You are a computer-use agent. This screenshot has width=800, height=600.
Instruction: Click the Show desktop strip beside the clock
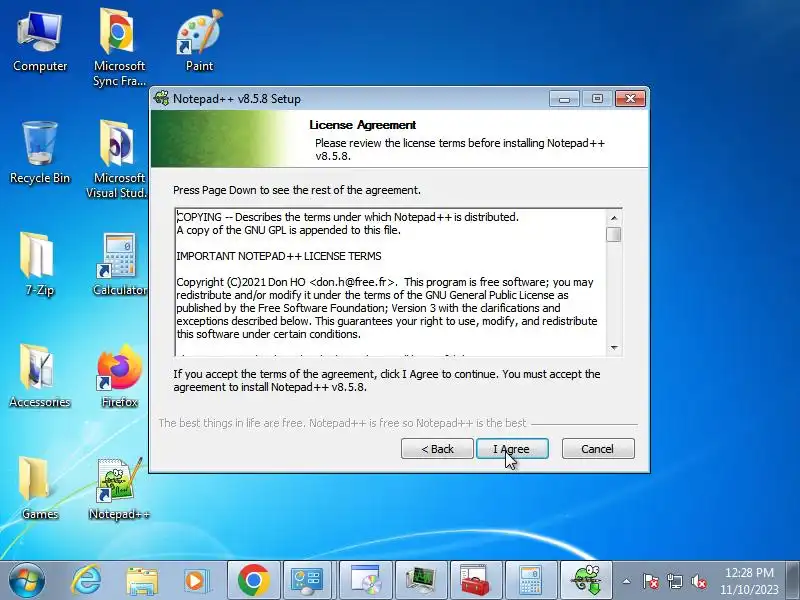(x=793, y=581)
